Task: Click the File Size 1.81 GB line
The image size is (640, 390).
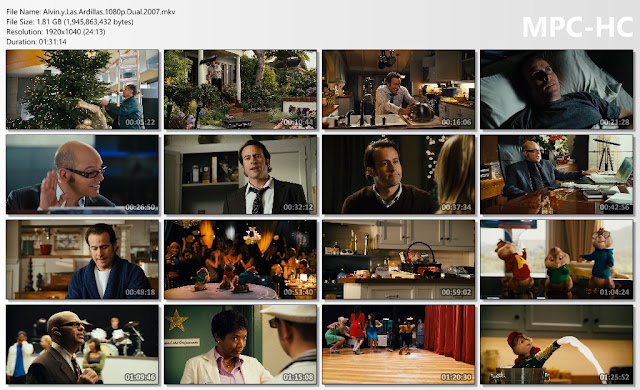Action: (x=70, y=22)
